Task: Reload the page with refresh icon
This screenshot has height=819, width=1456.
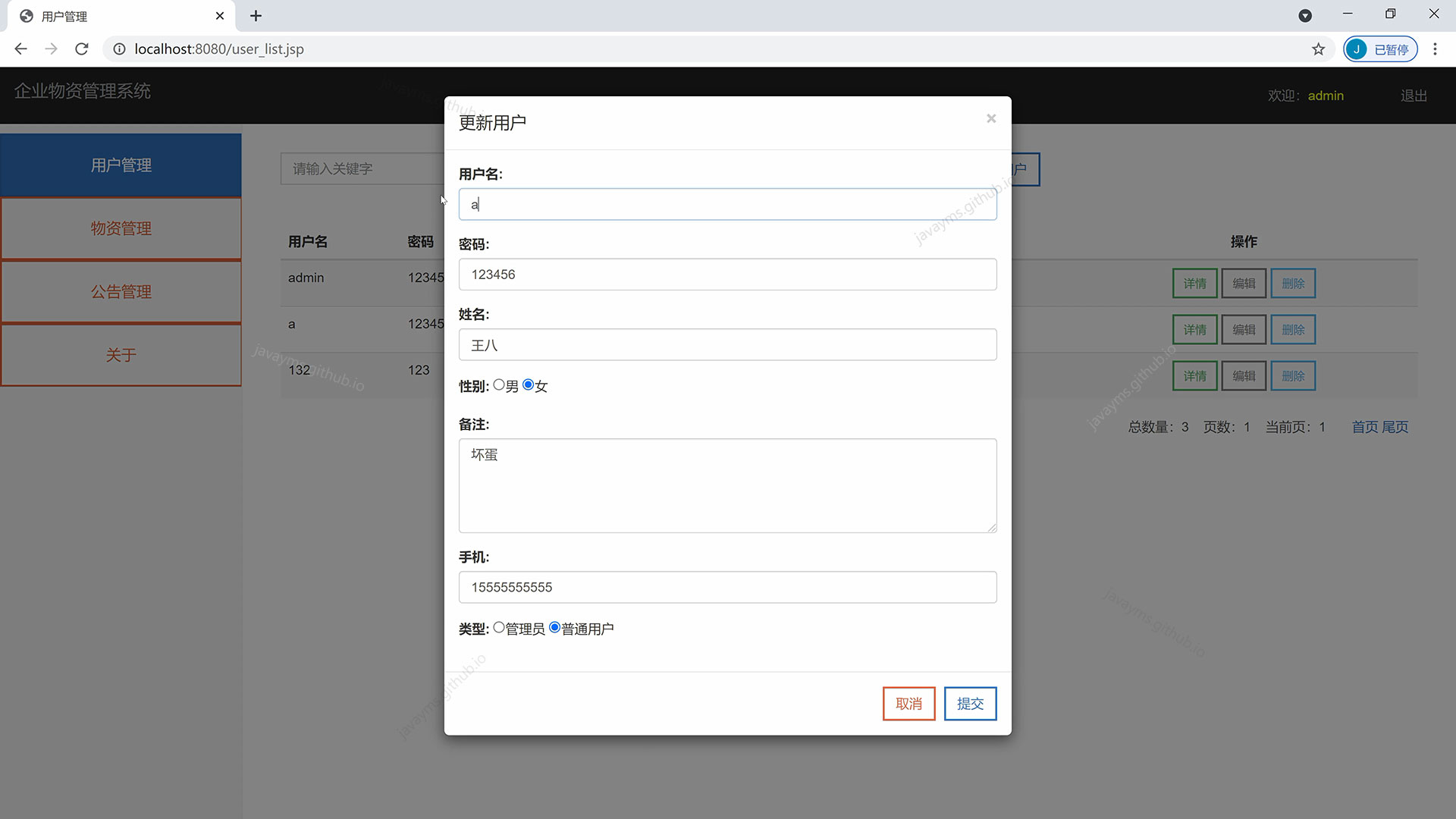Action: point(82,49)
